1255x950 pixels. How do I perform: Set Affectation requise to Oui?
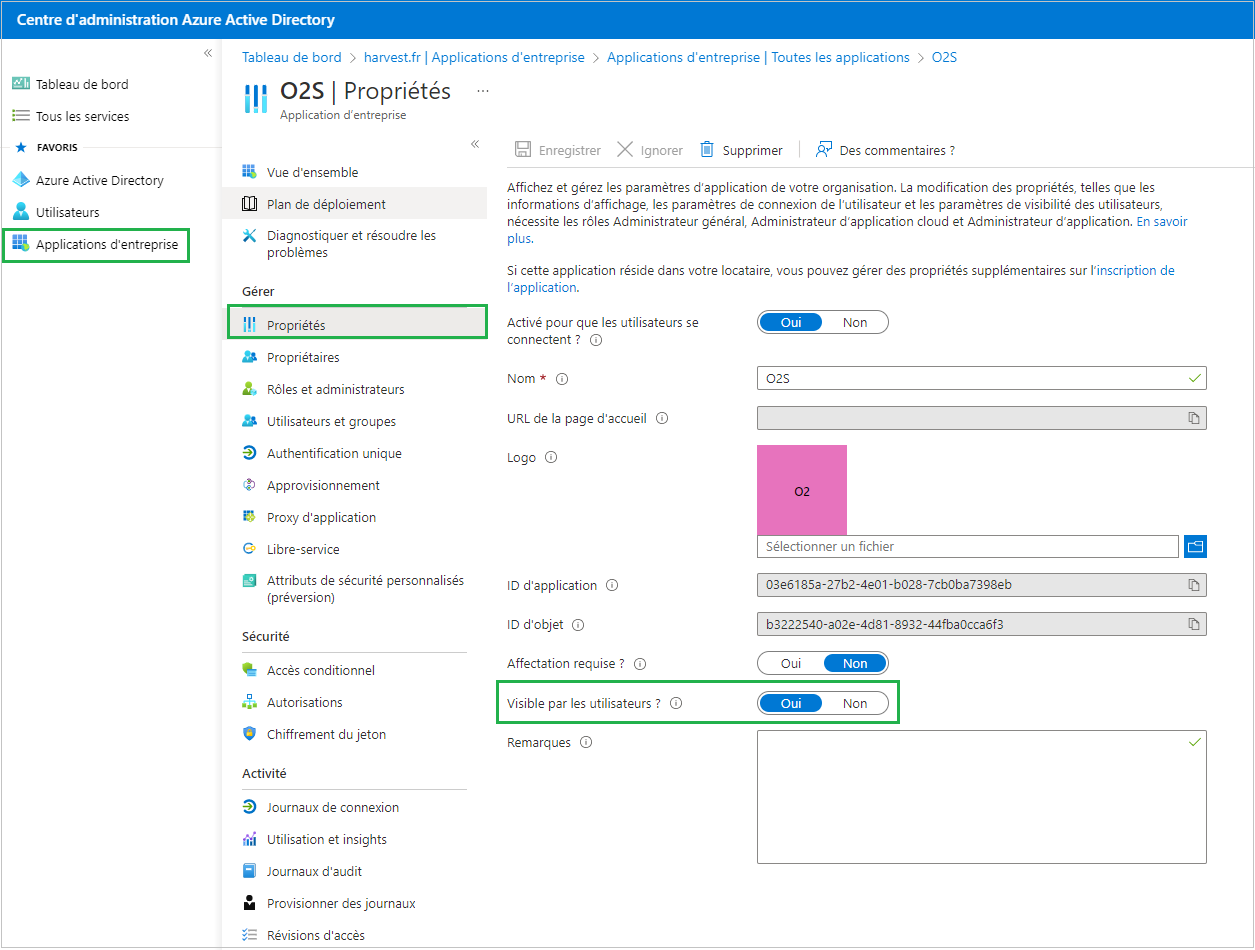pyautogui.click(x=791, y=663)
